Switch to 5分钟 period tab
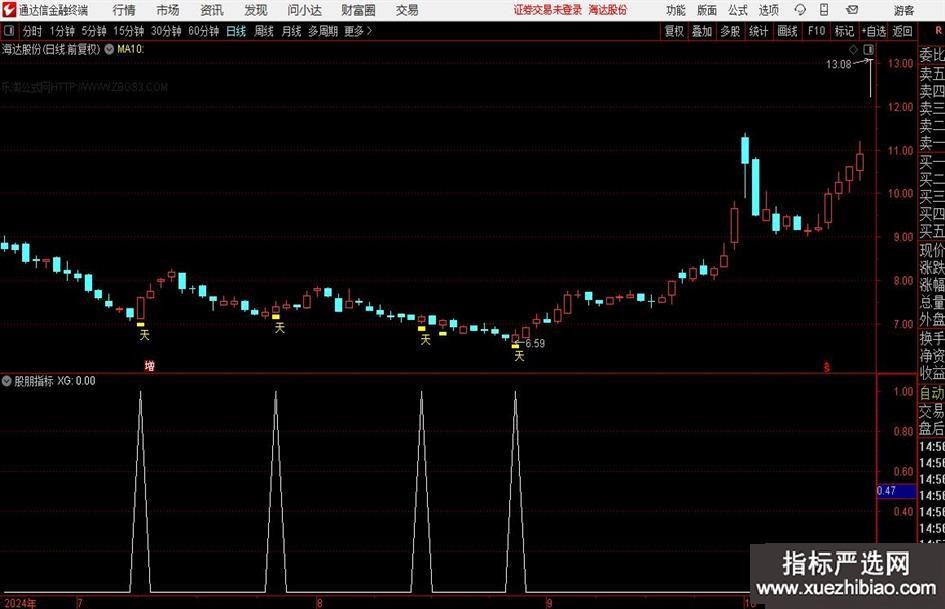945x609 pixels. tap(94, 31)
